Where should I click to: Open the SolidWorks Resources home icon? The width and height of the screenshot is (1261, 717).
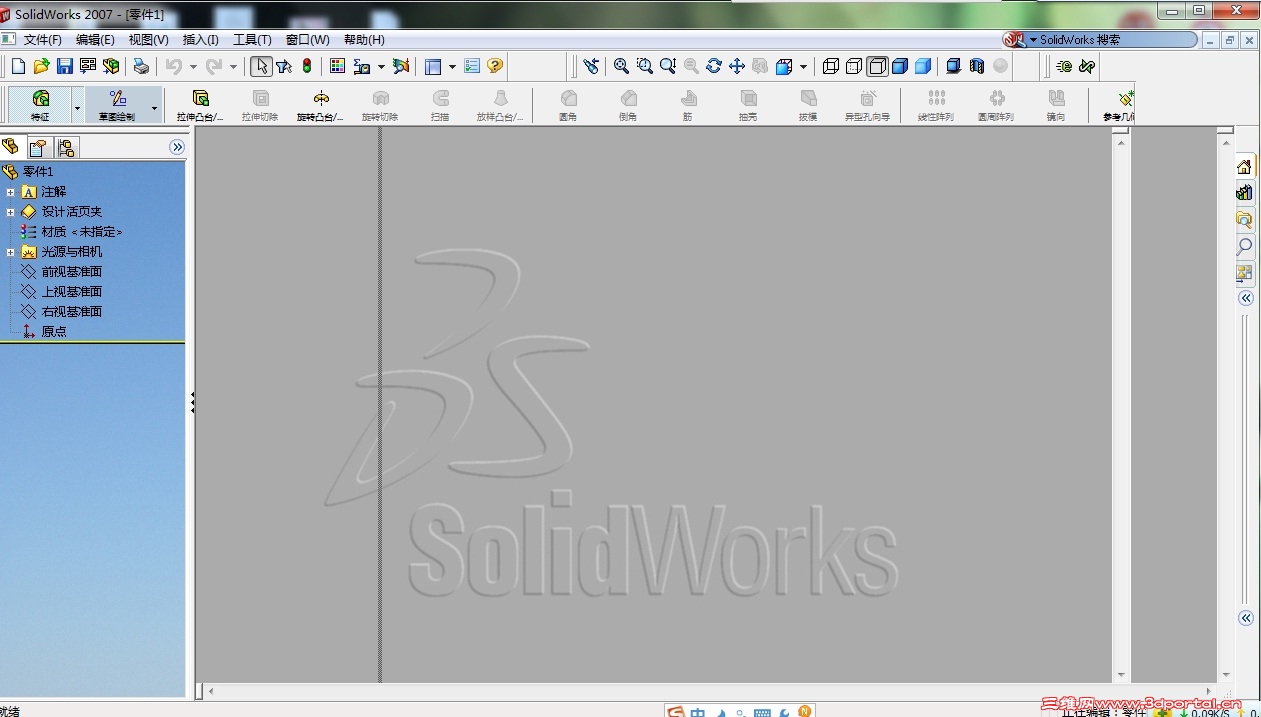point(1244,166)
